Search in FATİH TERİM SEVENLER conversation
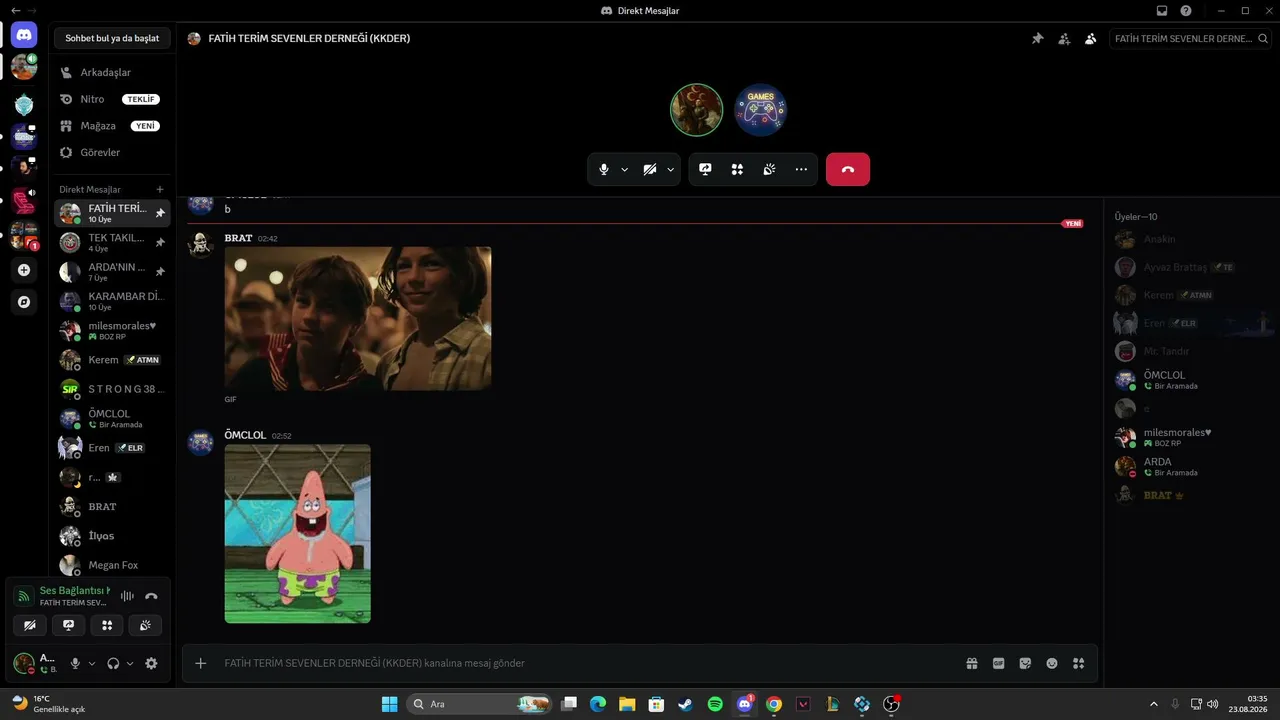The height and width of the screenshot is (720, 1280). (x=1190, y=38)
